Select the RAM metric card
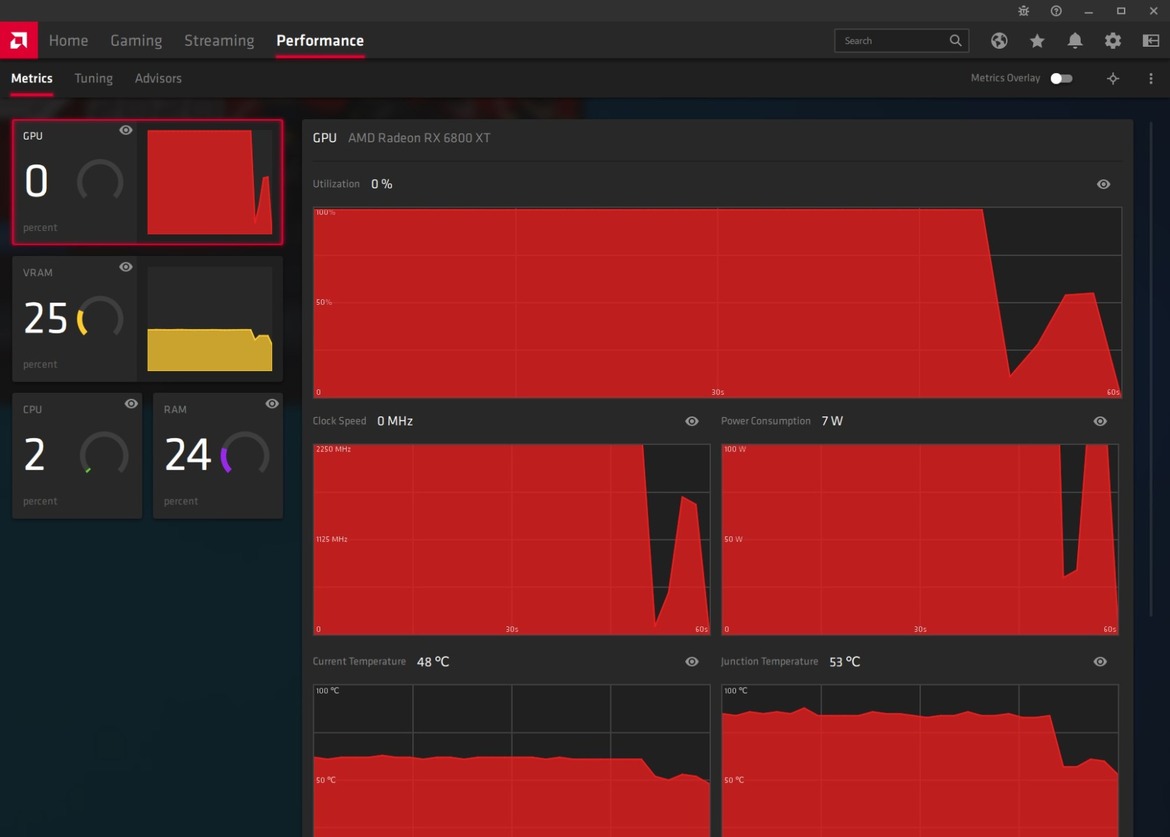The width and height of the screenshot is (1170, 837). [218, 456]
